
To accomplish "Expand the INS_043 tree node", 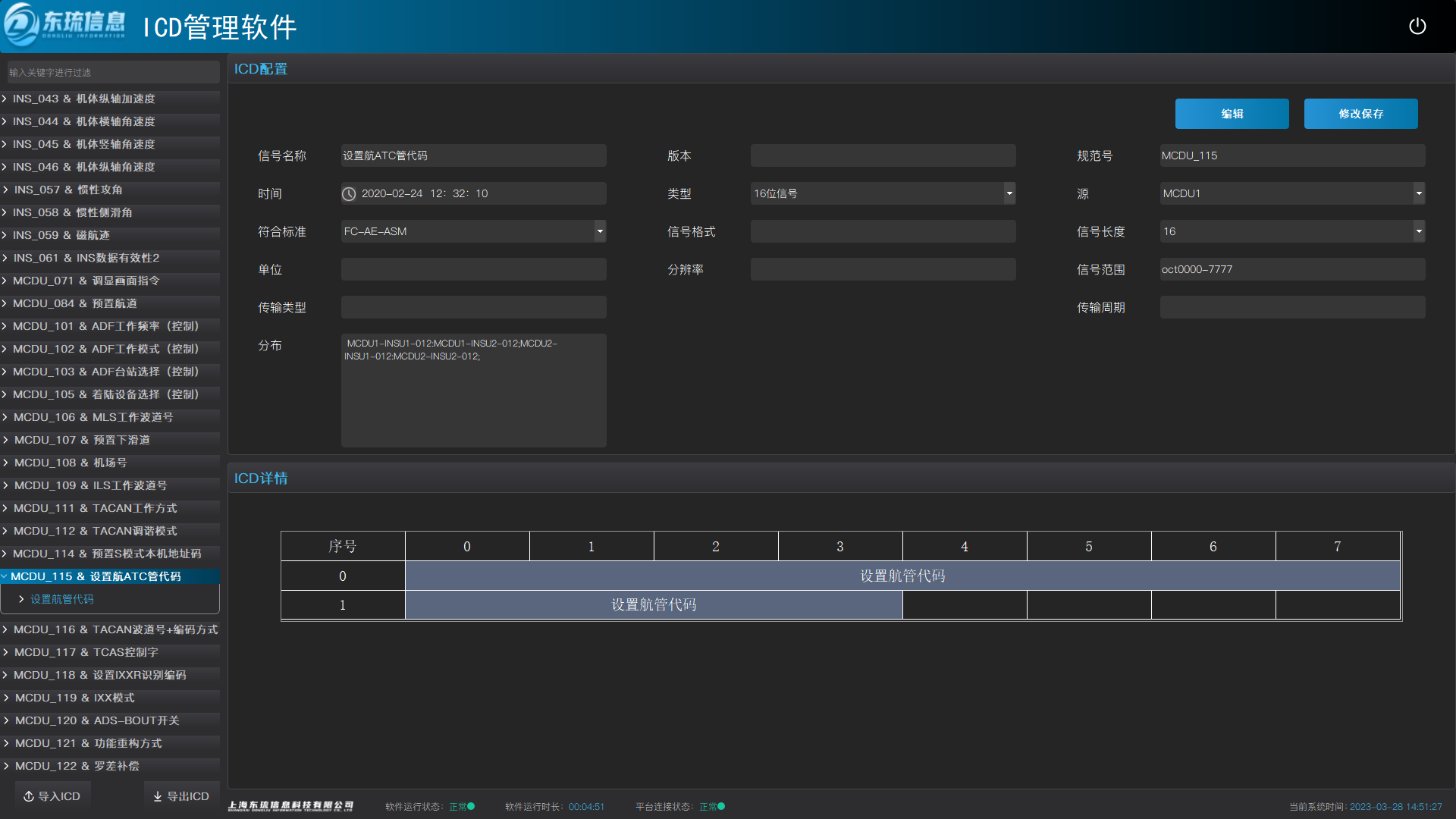I will (x=5, y=99).
